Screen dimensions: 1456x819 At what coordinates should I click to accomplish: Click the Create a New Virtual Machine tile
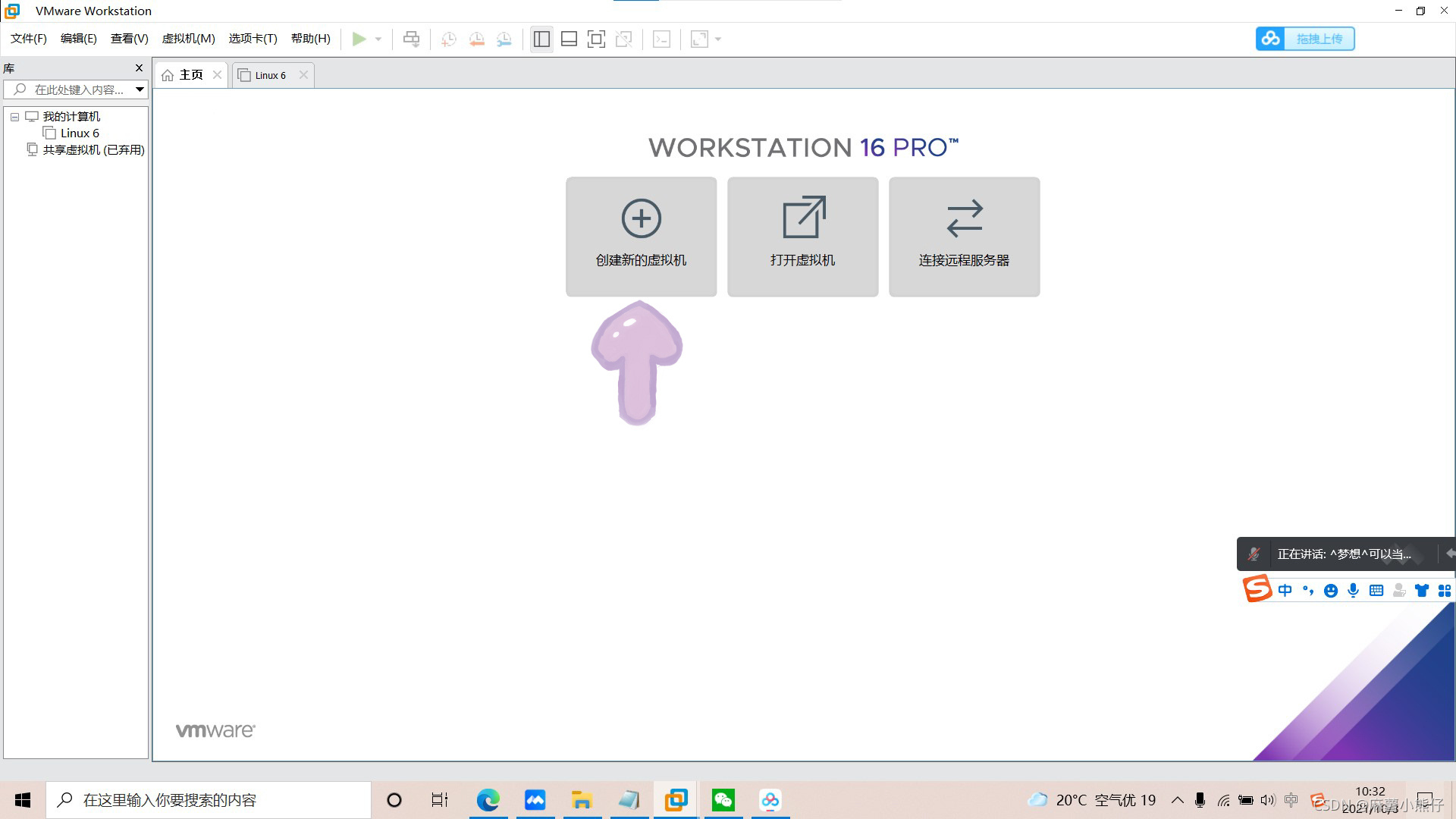pyautogui.click(x=641, y=237)
